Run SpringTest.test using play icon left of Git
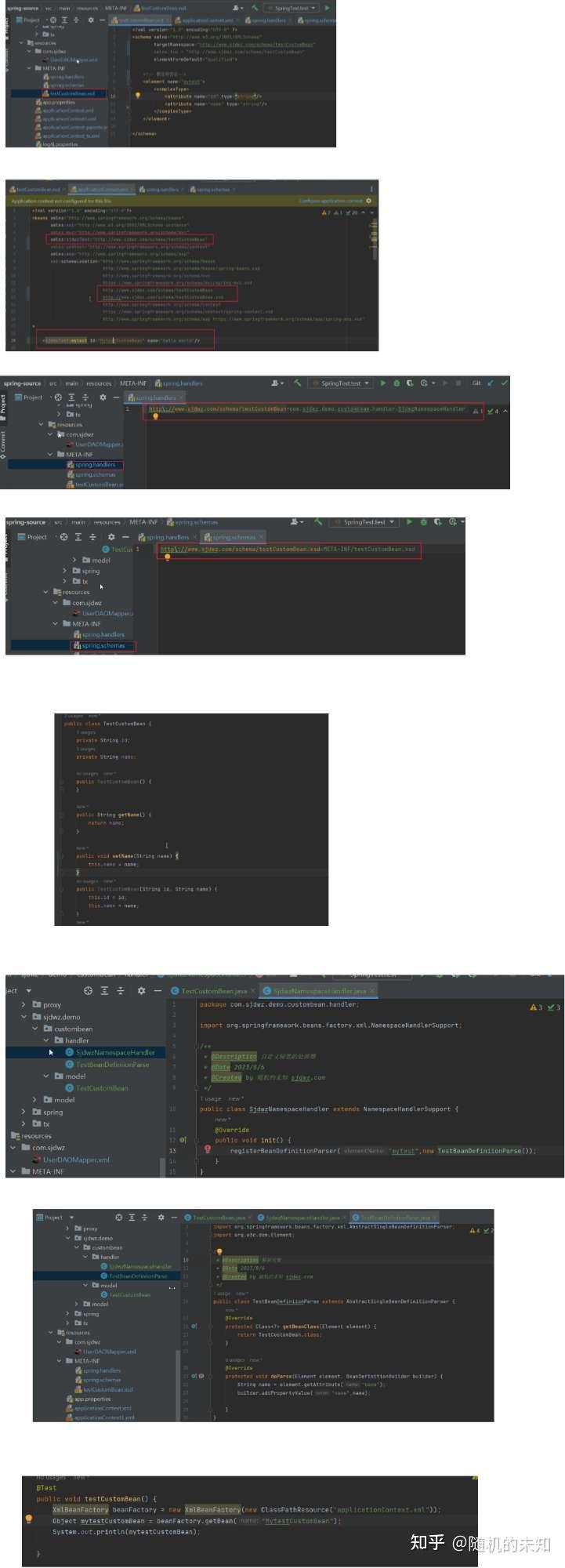 tap(382, 383)
